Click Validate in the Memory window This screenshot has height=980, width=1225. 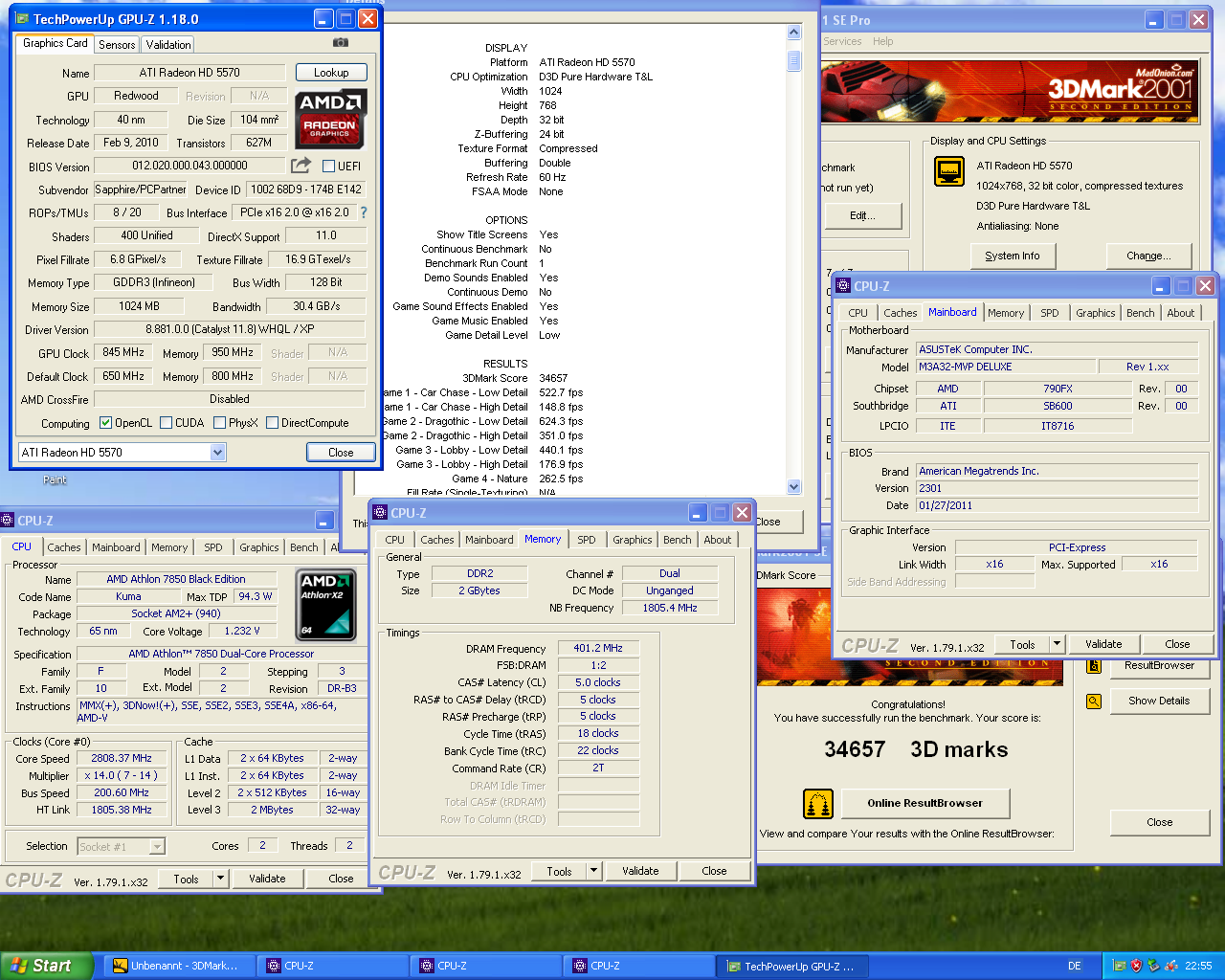coord(640,871)
